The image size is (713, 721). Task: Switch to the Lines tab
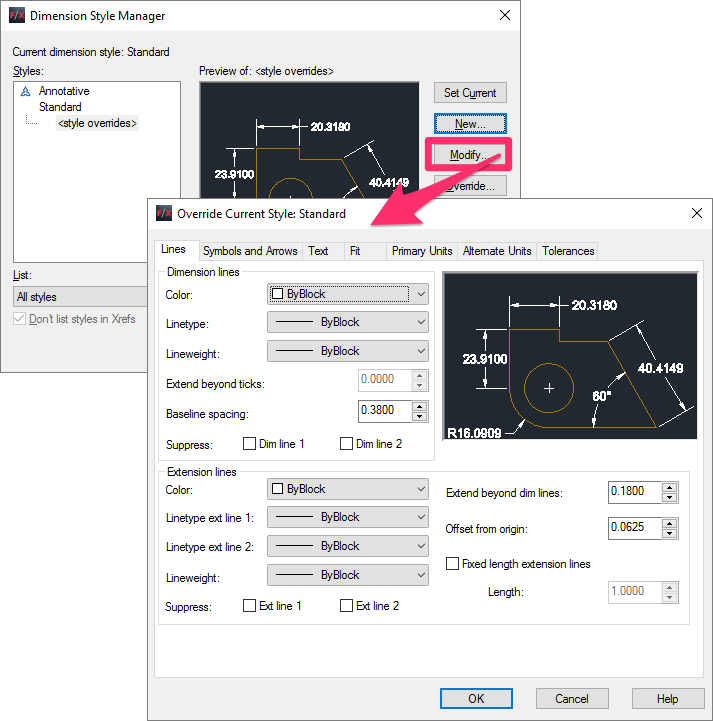174,249
